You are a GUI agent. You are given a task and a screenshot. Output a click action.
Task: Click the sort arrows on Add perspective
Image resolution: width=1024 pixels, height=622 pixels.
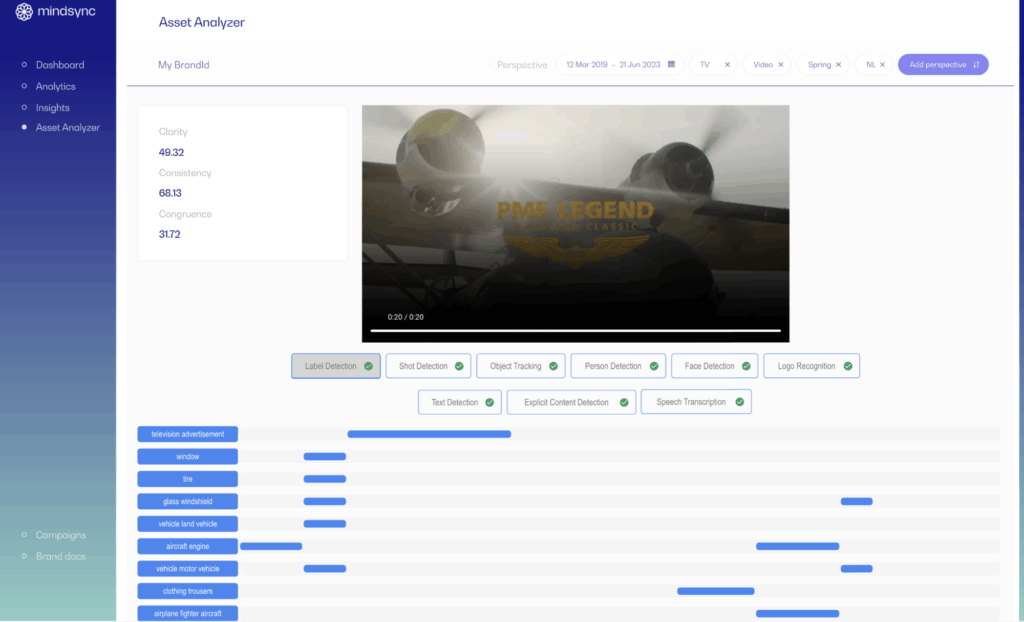coord(976,65)
